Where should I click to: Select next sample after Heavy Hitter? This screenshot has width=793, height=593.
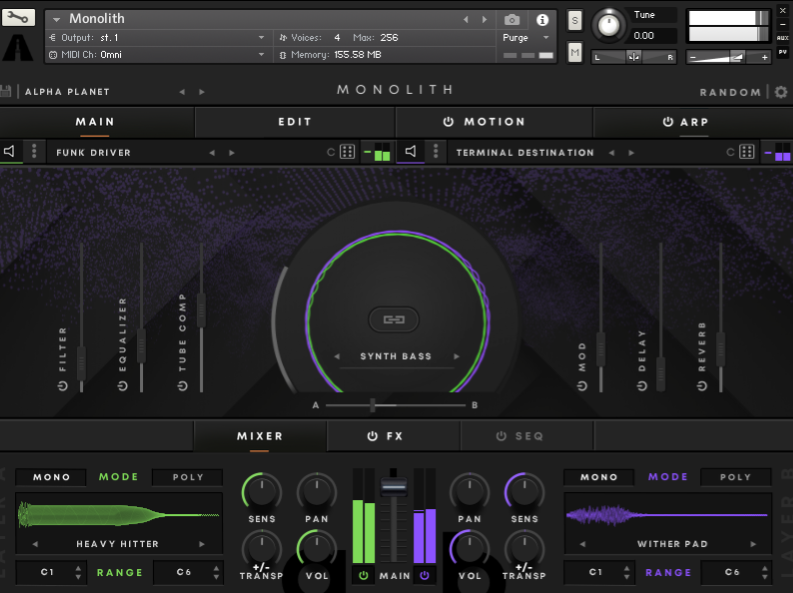[202, 544]
